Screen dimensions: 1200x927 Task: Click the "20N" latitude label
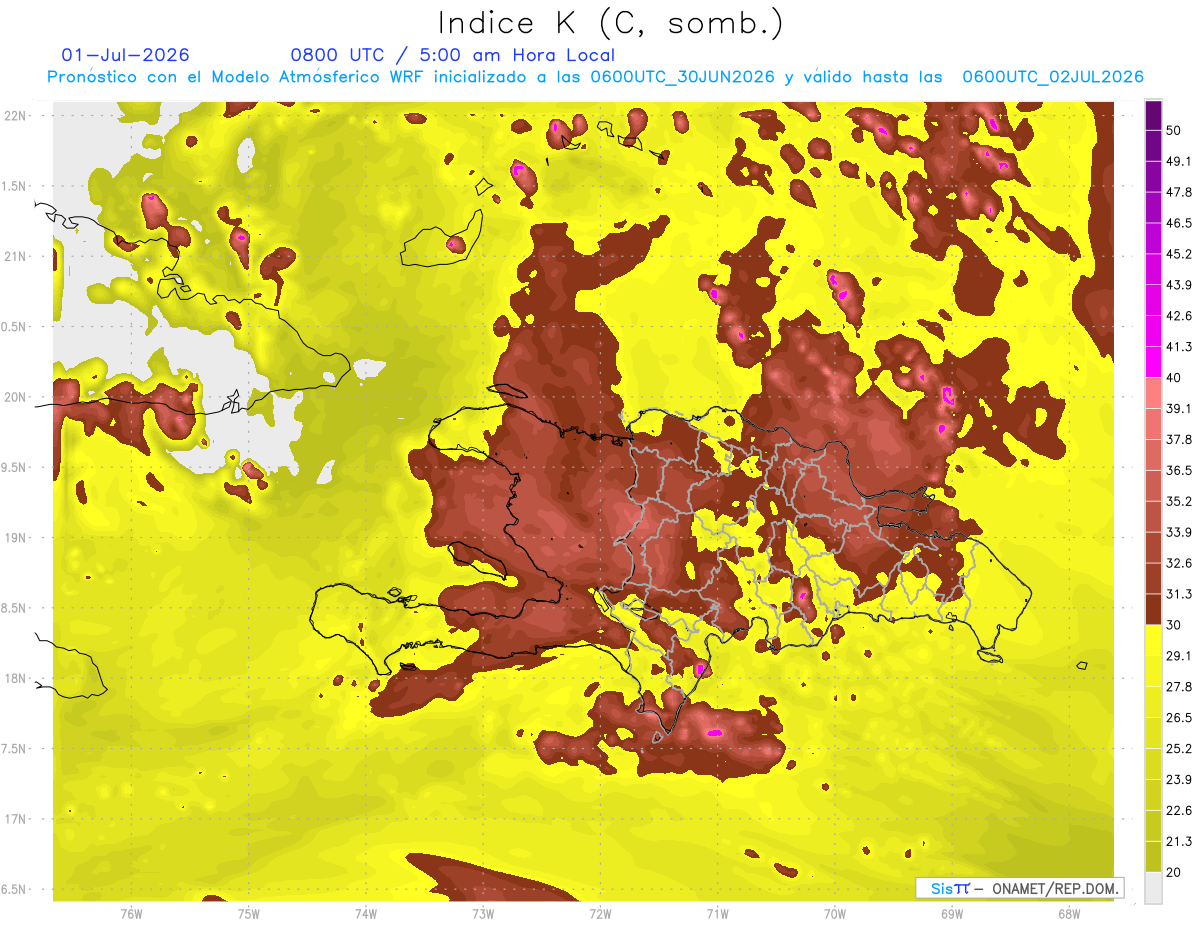[16, 397]
